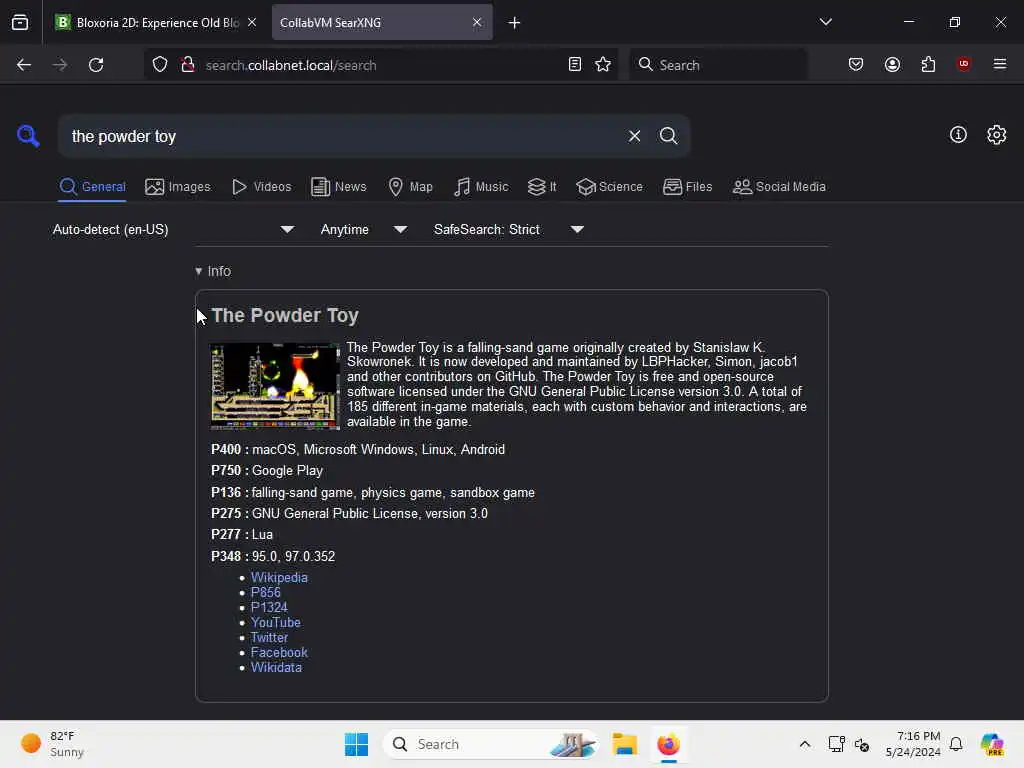Click in the SearXNG query field
Viewport: 1024px width, 768px height.
pyautogui.click(x=340, y=136)
